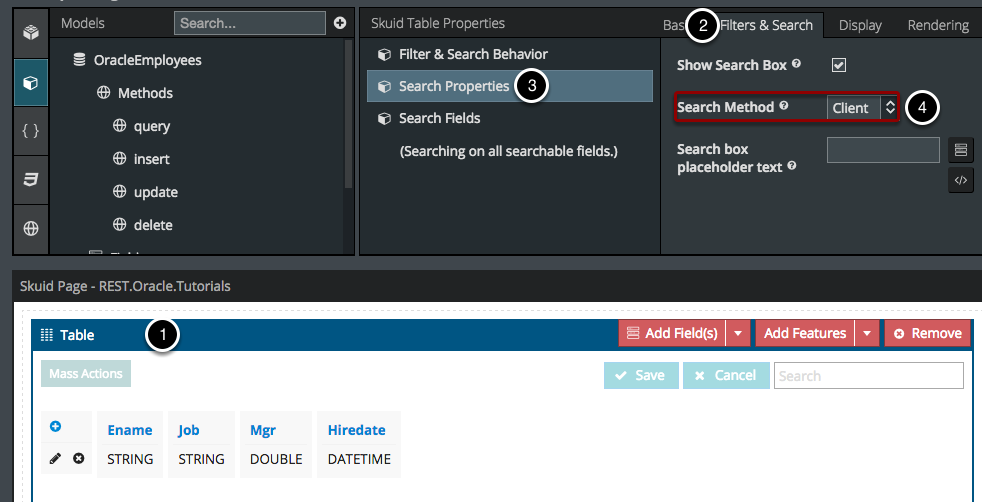Click the add model plus icon

pos(340,23)
